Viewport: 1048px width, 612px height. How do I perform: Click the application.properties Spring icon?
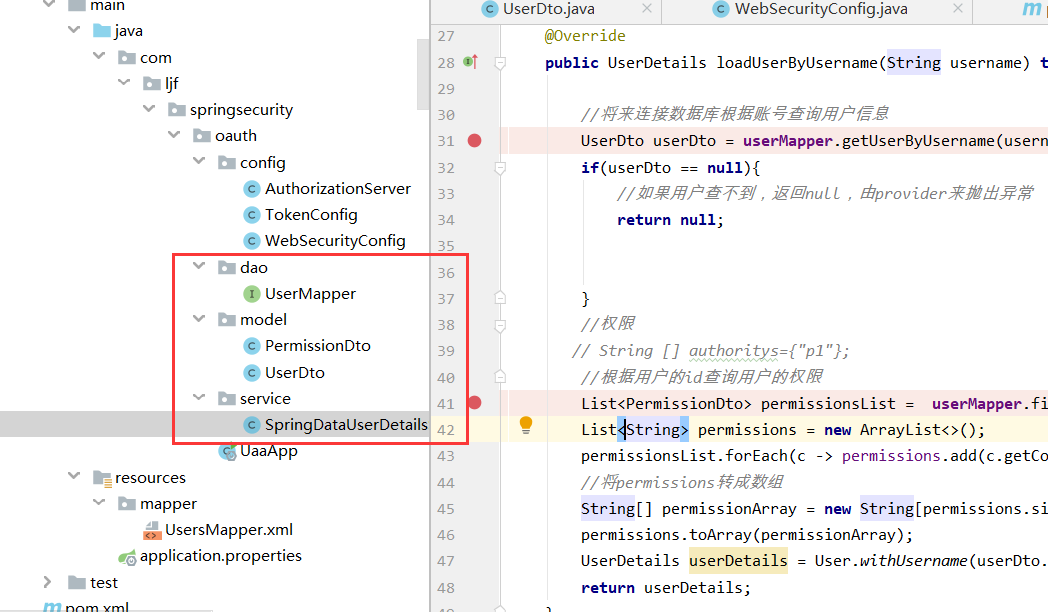(127, 557)
